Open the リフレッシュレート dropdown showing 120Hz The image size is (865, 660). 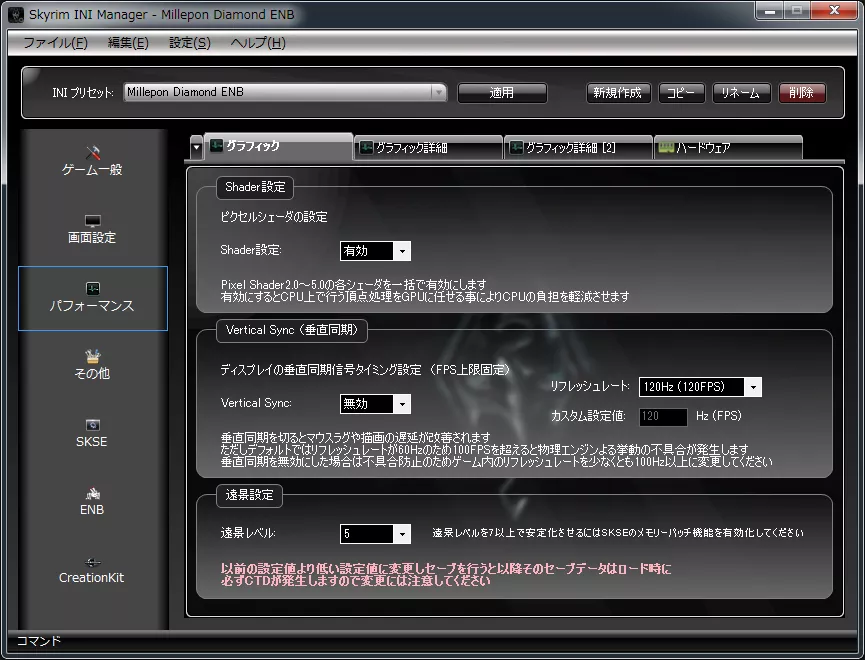(x=700, y=387)
